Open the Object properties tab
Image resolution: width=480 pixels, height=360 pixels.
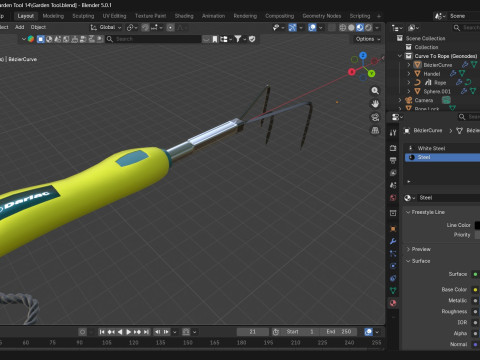coord(393,229)
